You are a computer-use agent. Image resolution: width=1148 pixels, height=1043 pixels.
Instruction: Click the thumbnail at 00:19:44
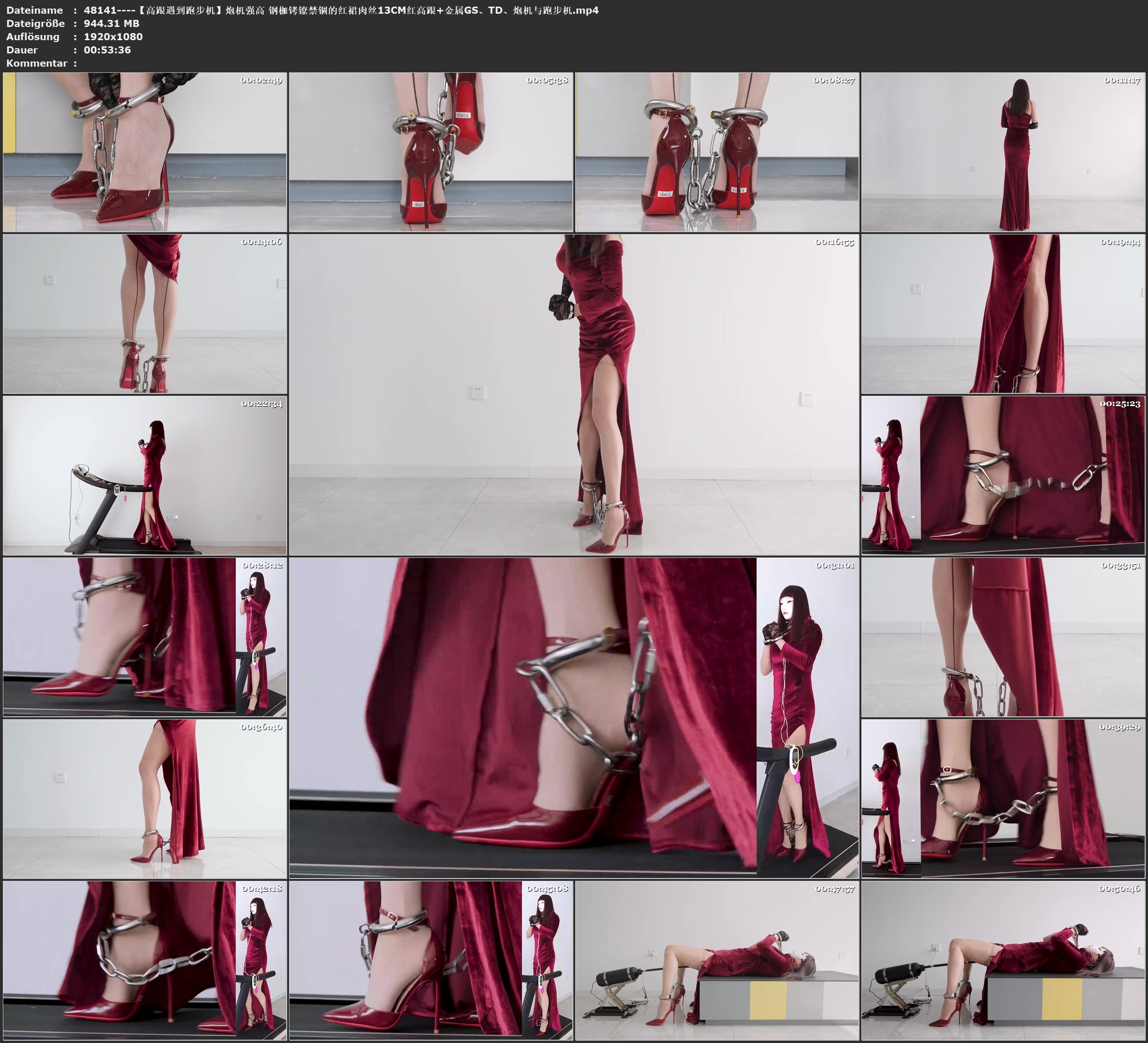coord(1003,313)
